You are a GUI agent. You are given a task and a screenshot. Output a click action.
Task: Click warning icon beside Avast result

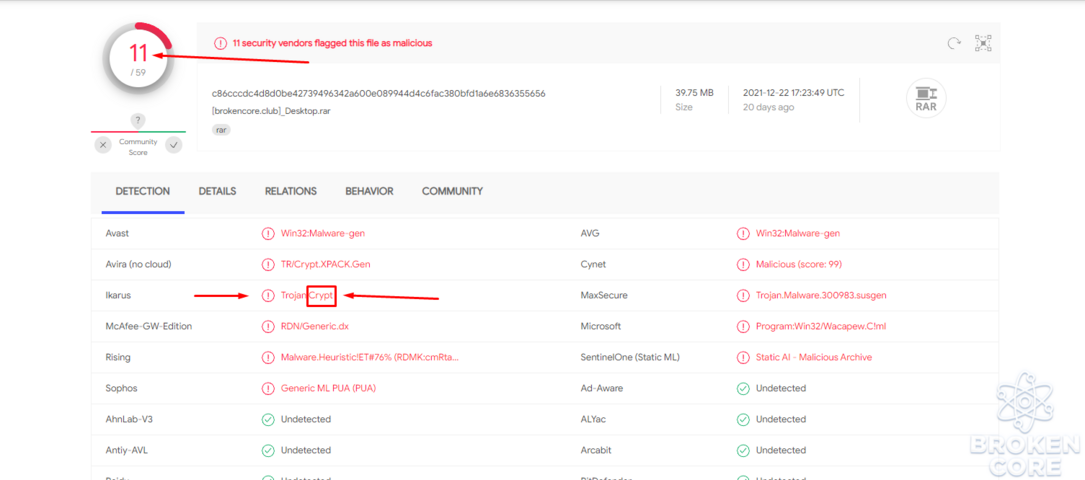[268, 234]
